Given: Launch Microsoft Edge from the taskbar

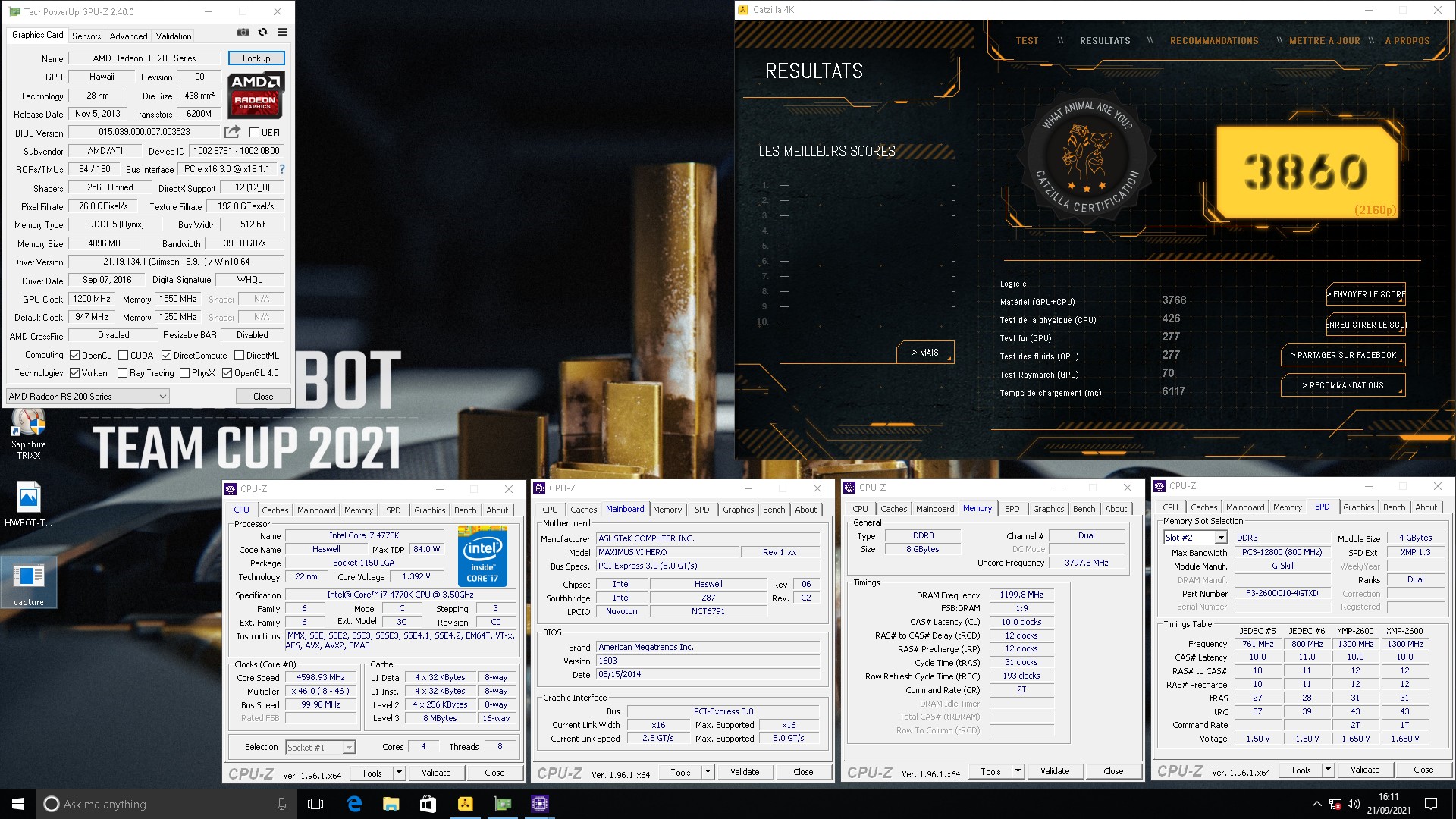Looking at the screenshot, I should click(x=354, y=804).
